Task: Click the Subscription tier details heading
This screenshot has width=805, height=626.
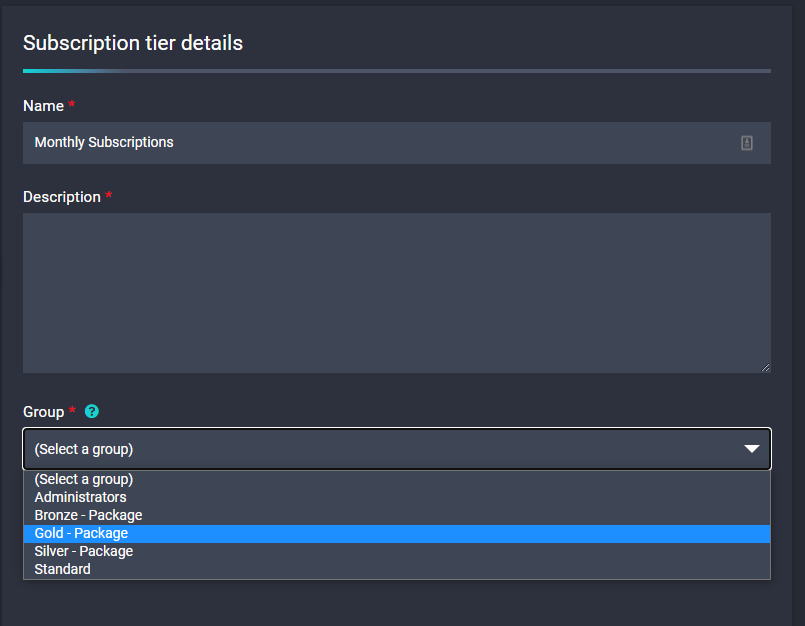Action: tap(133, 43)
